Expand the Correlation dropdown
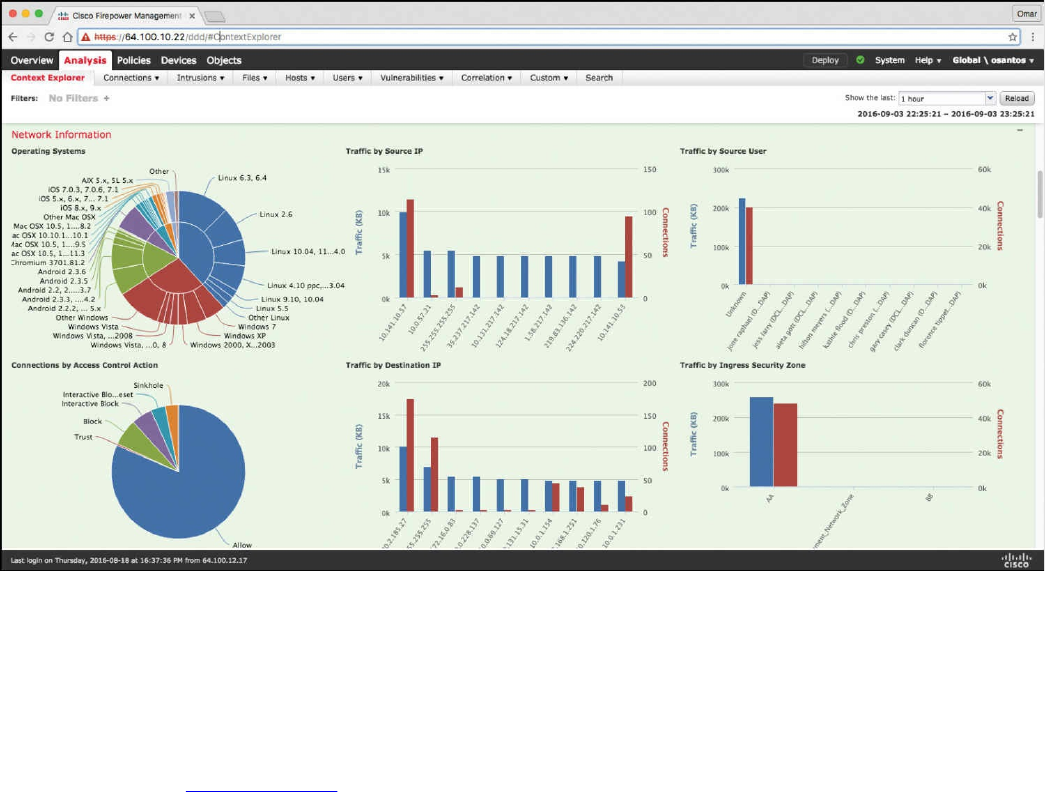 (487, 77)
